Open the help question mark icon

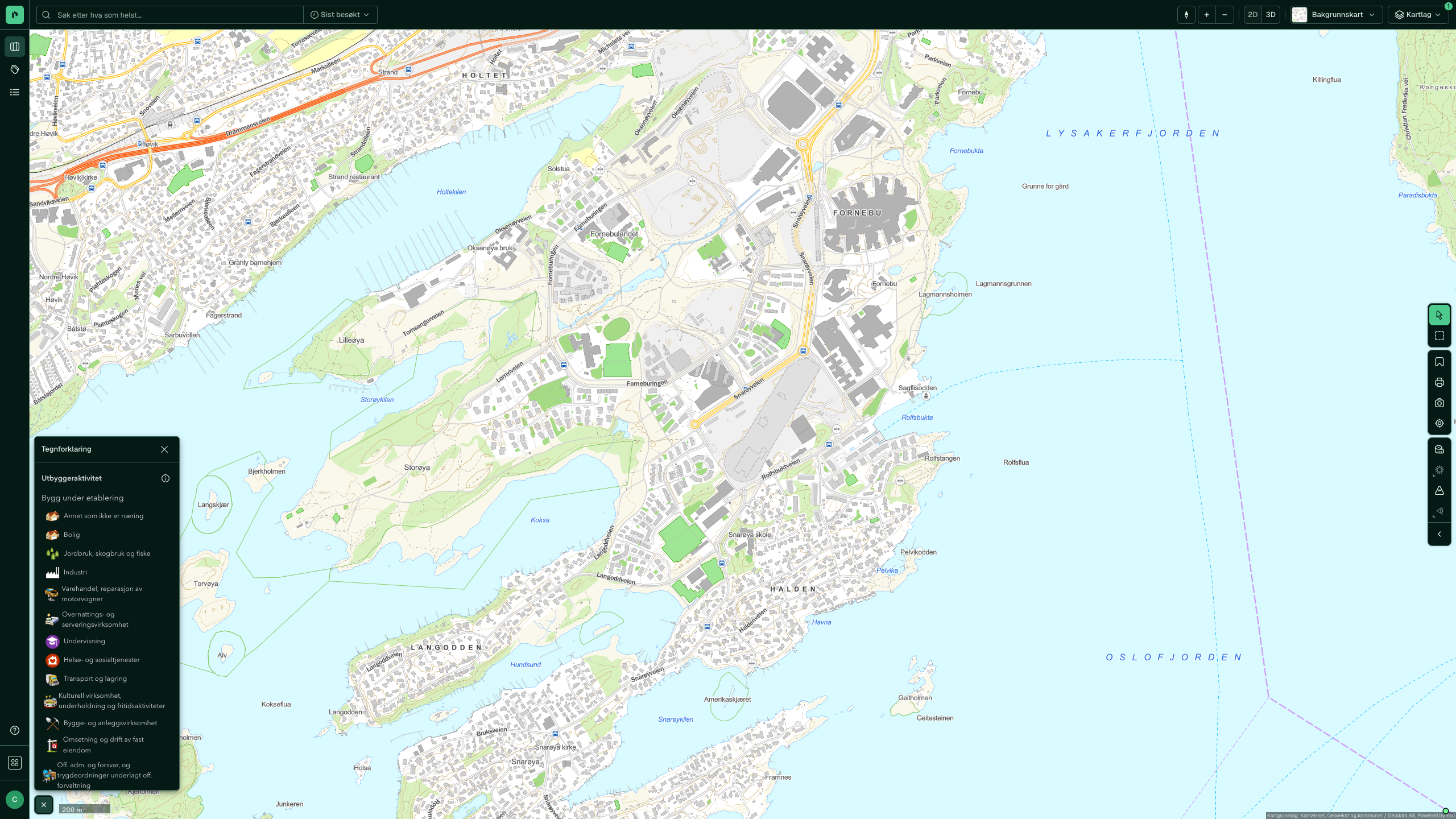[x=15, y=730]
